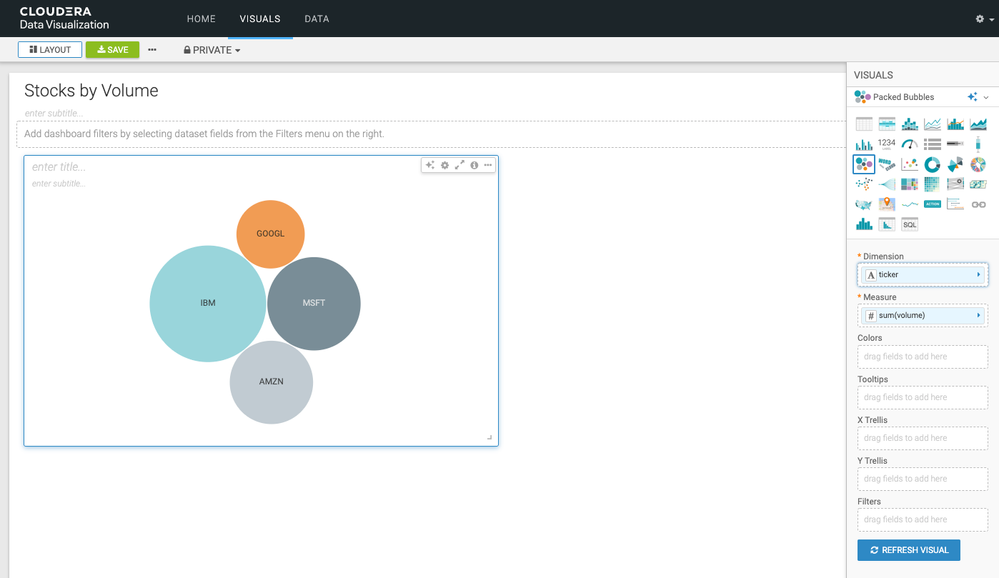
Task: Choose the list-lines visual type icon
Action: click(x=933, y=145)
